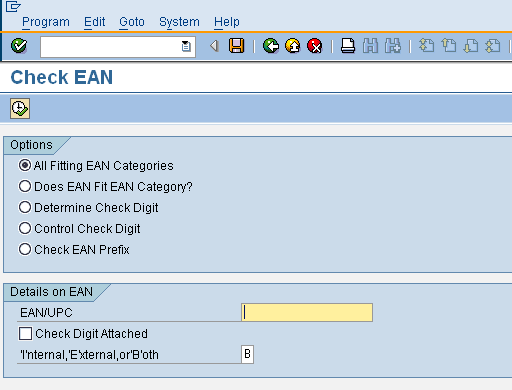Click the Find binoculars icon
This screenshot has height=390, width=512.
(370, 46)
